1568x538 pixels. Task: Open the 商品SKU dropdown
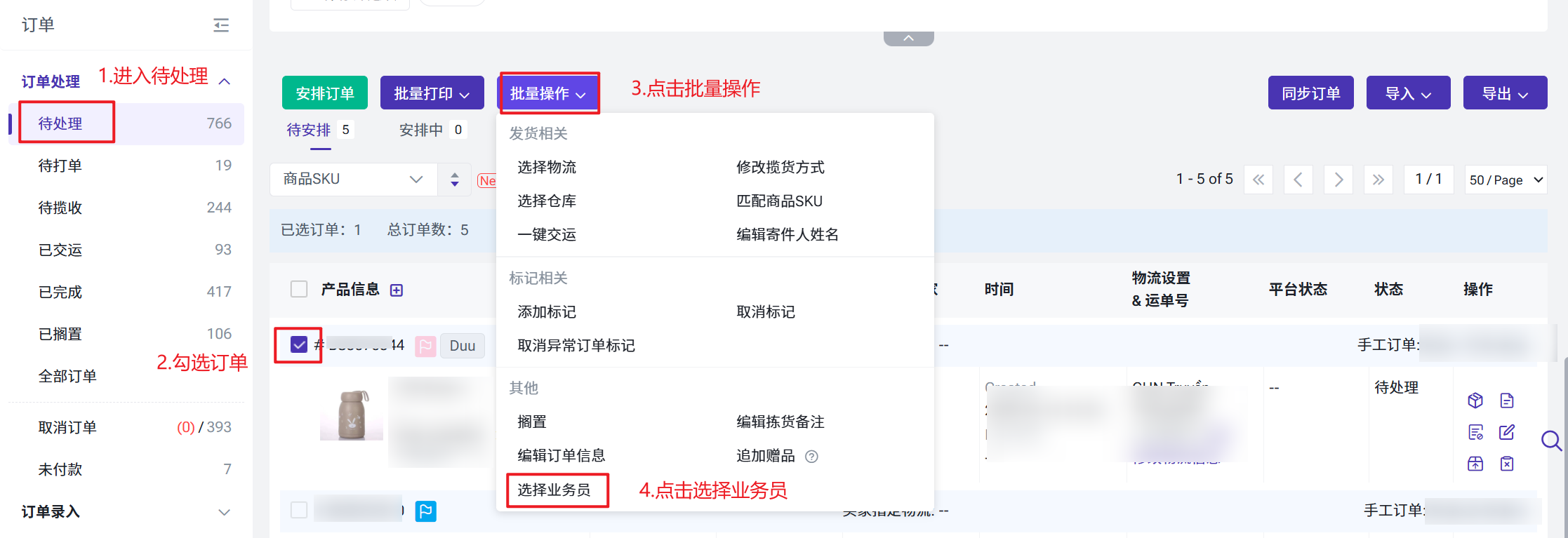(353, 180)
